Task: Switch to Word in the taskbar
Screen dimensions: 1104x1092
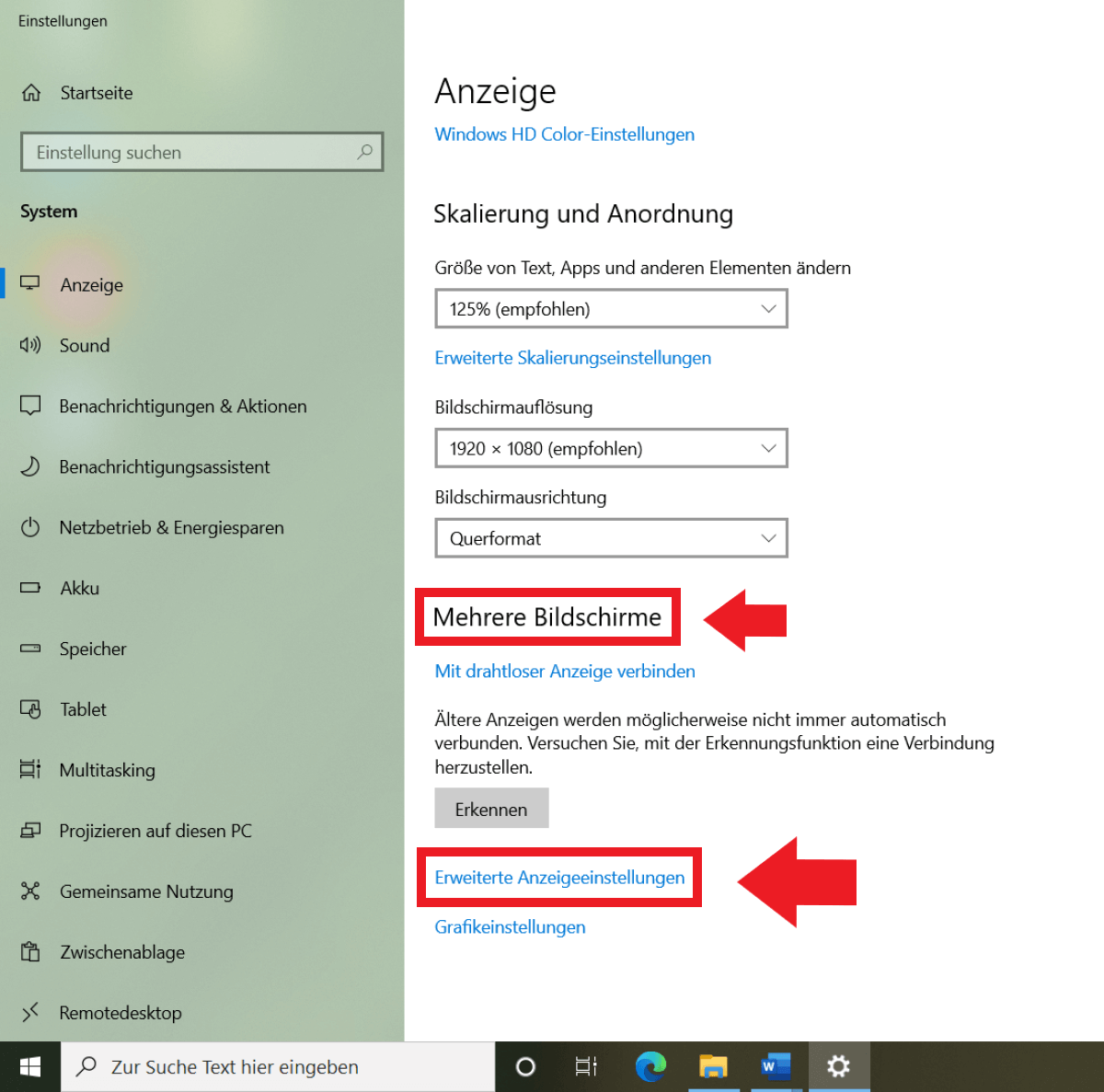Action: [x=776, y=1067]
